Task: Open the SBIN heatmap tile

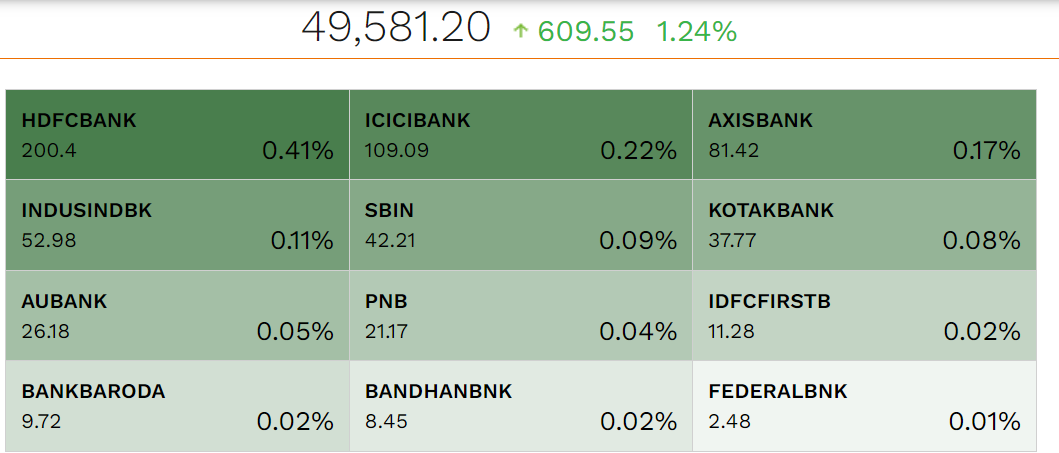Action: pyautogui.click(x=521, y=225)
